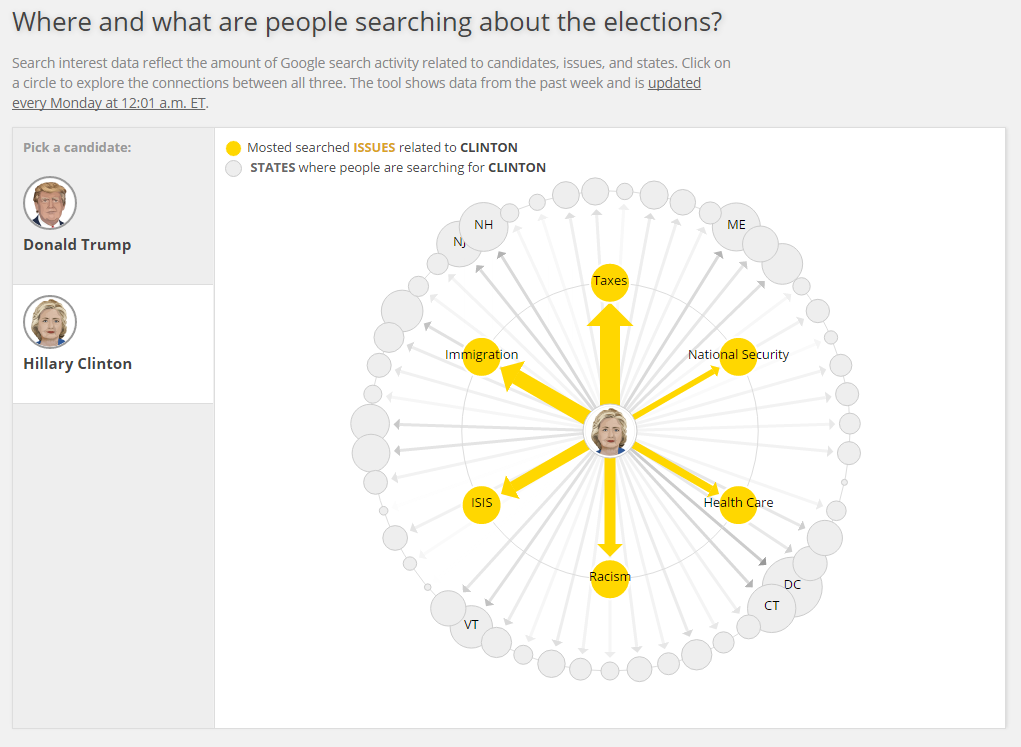Image resolution: width=1021 pixels, height=747 pixels.
Task: Click the Health Care issue circle
Action: tap(738, 503)
